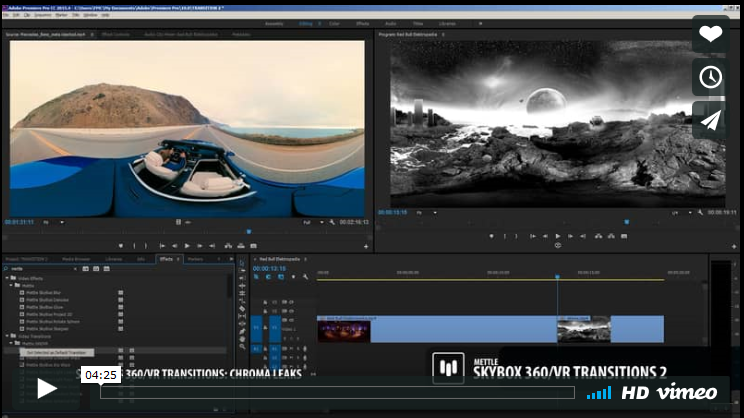Toggle 32-bit Color effects filter
Image resolution: width=744 pixels, height=418 pixels.
(x=96, y=269)
